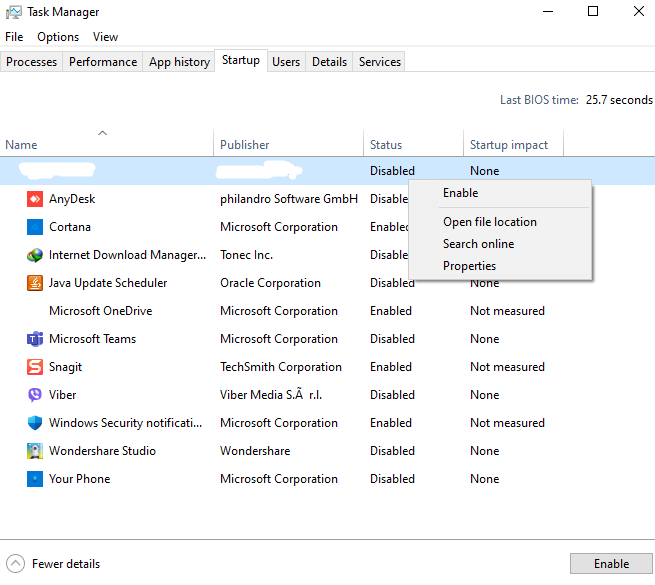Screen dimensions: 655x585
Task: Sort by the Status column header
Action: (413, 143)
